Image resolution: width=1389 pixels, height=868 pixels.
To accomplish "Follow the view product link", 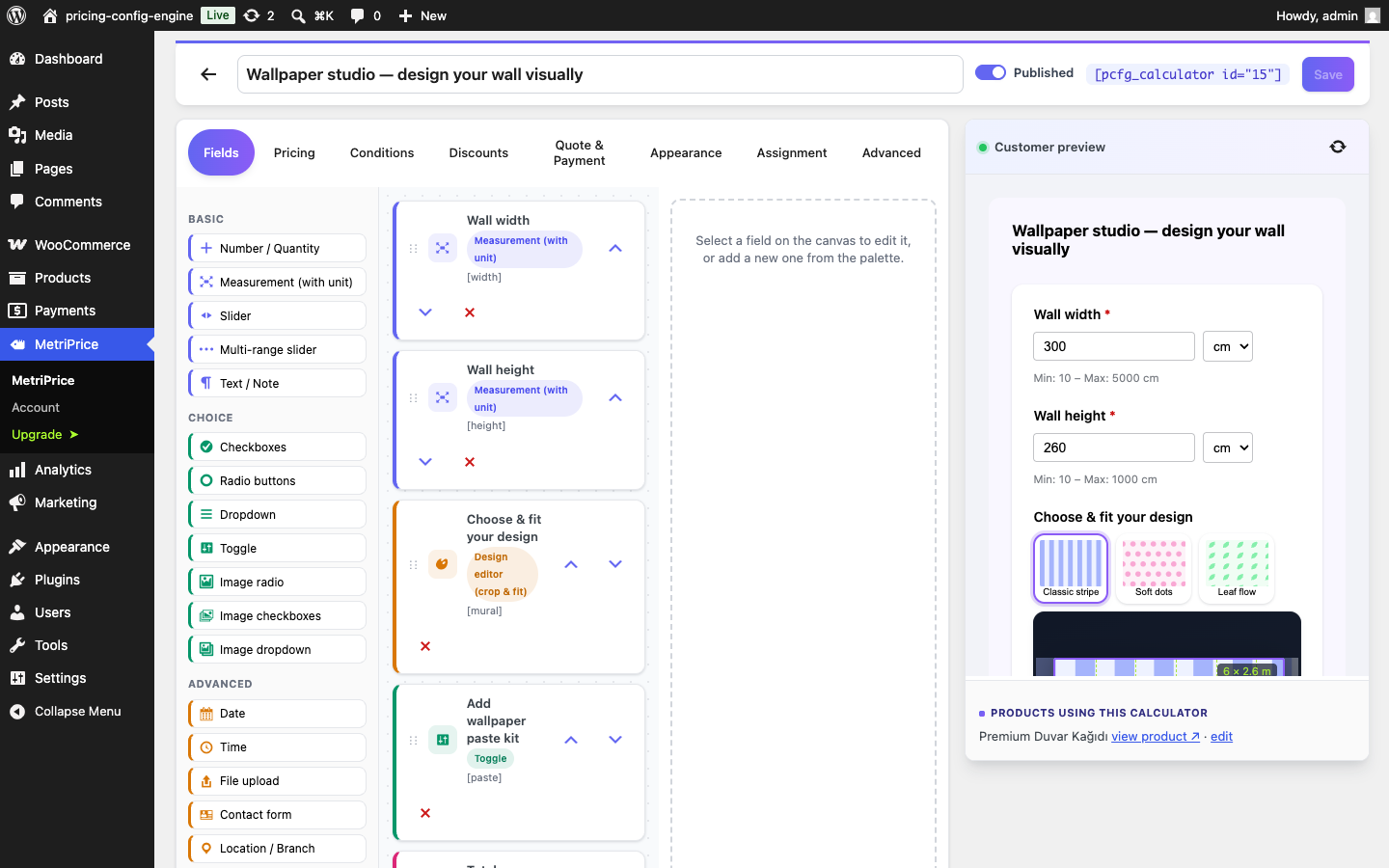I will pyautogui.click(x=1156, y=736).
